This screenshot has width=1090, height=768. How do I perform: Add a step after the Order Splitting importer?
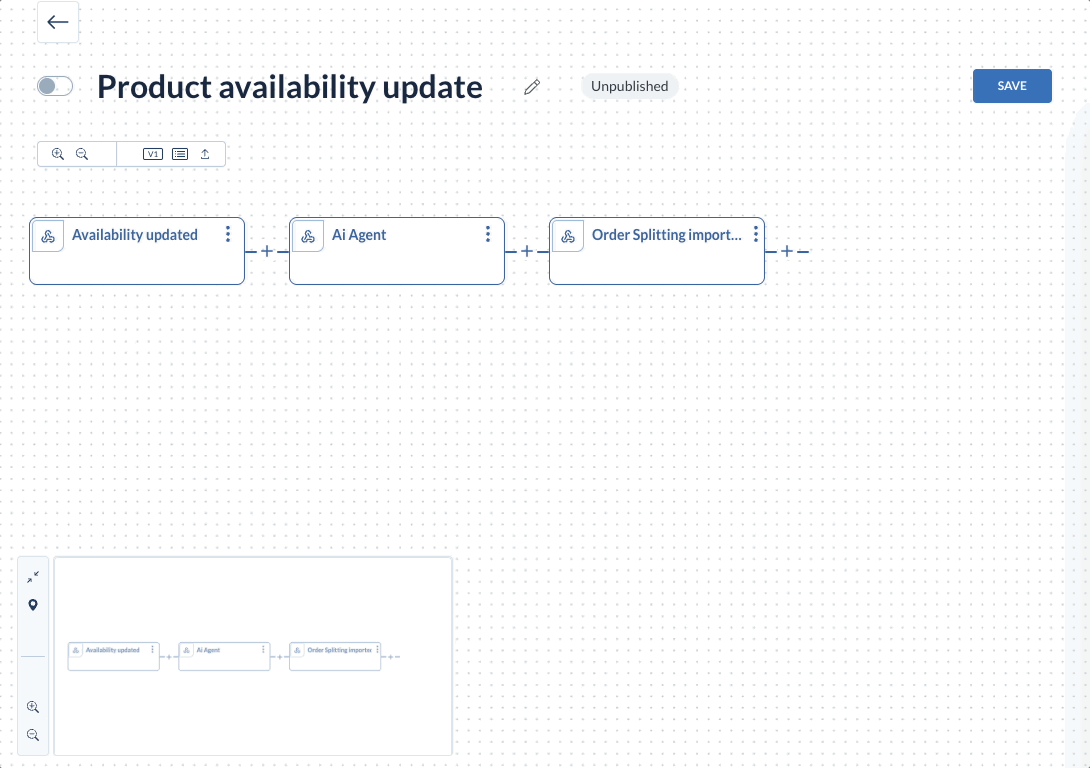(x=787, y=251)
